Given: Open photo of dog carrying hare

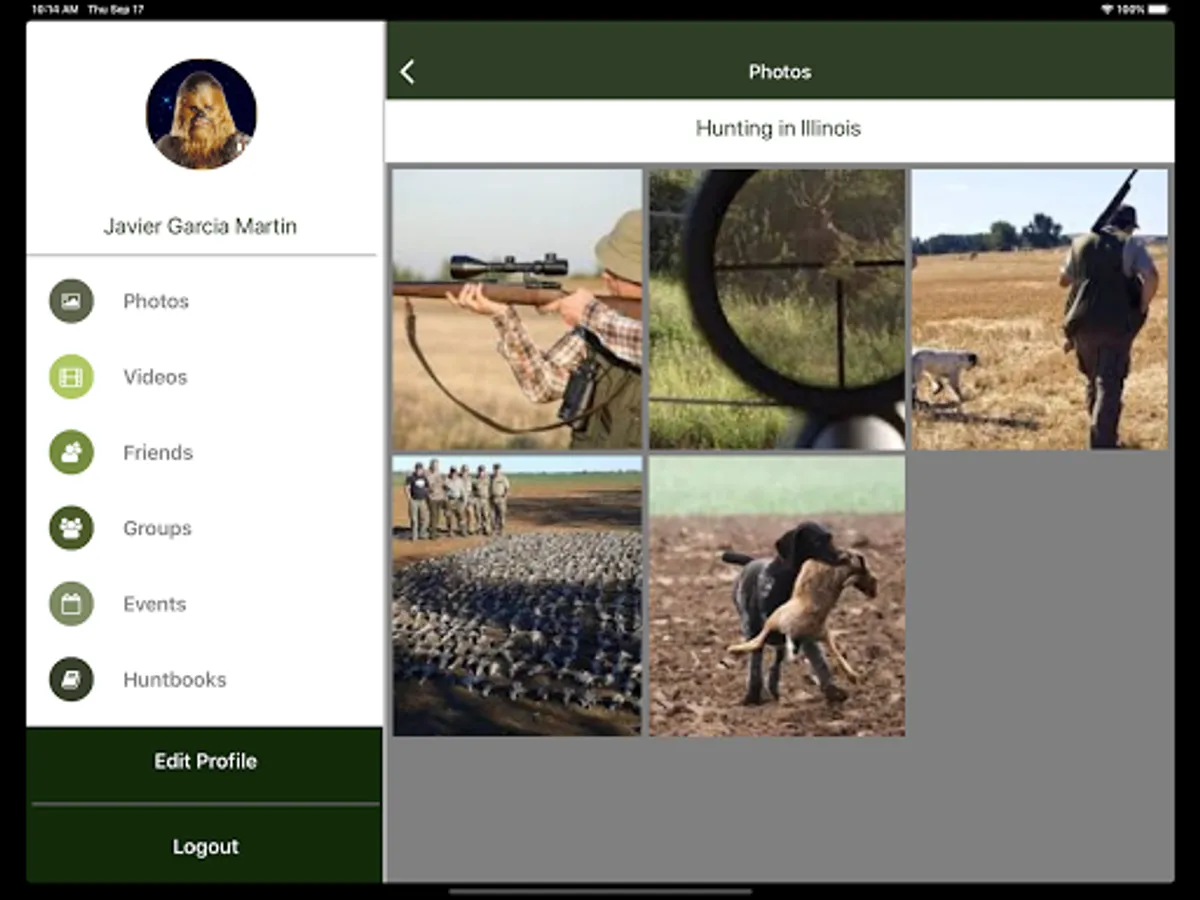Looking at the screenshot, I should [777, 596].
